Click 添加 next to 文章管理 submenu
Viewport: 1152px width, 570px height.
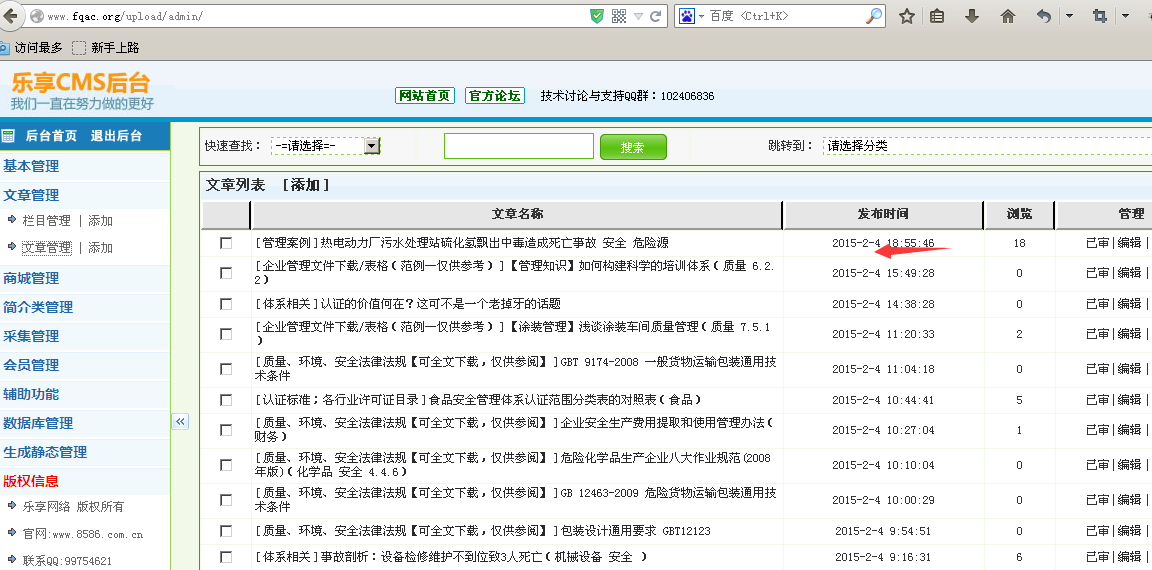point(101,248)
